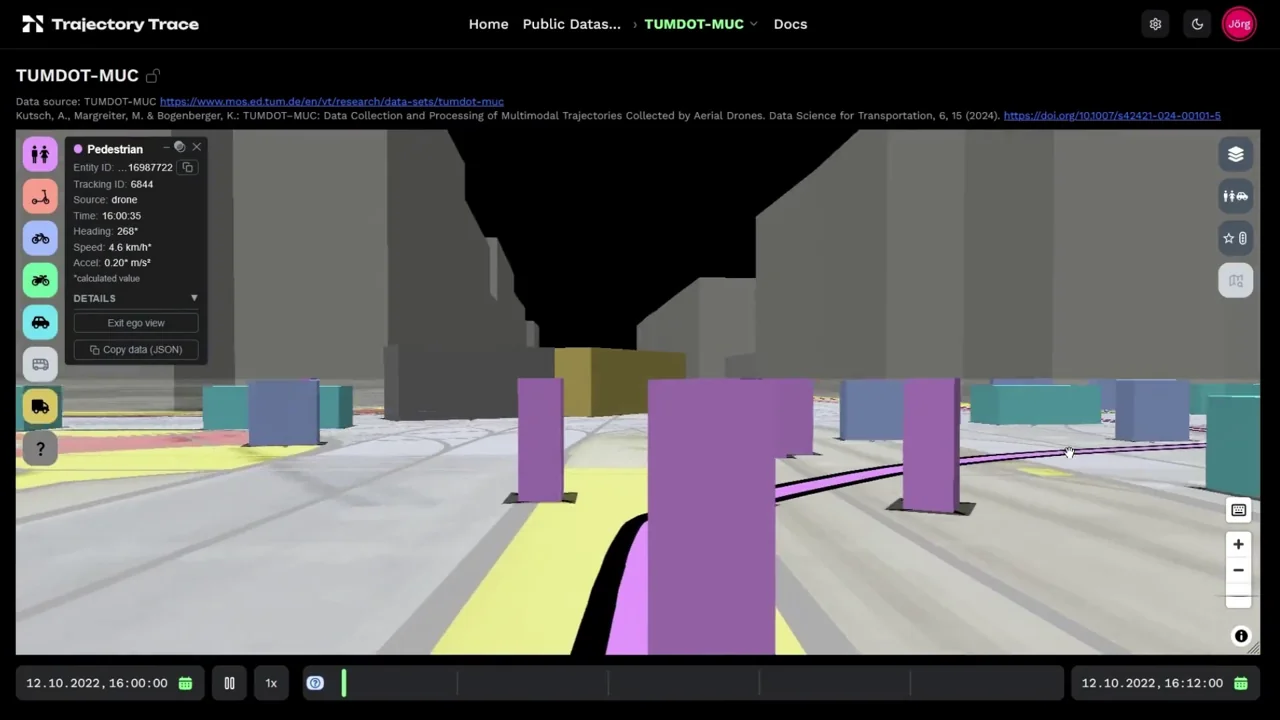Expand the DETAILS section arrow
The height and width of the screenshot is (720, 1280).
pyautogui.click(x=194, y=298)
